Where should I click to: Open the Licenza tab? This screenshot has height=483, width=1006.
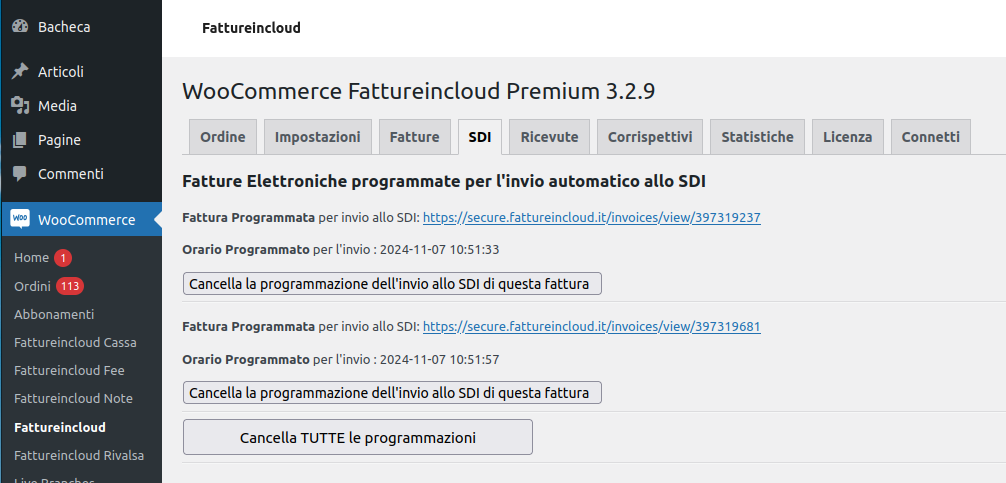tap(848, 137)
